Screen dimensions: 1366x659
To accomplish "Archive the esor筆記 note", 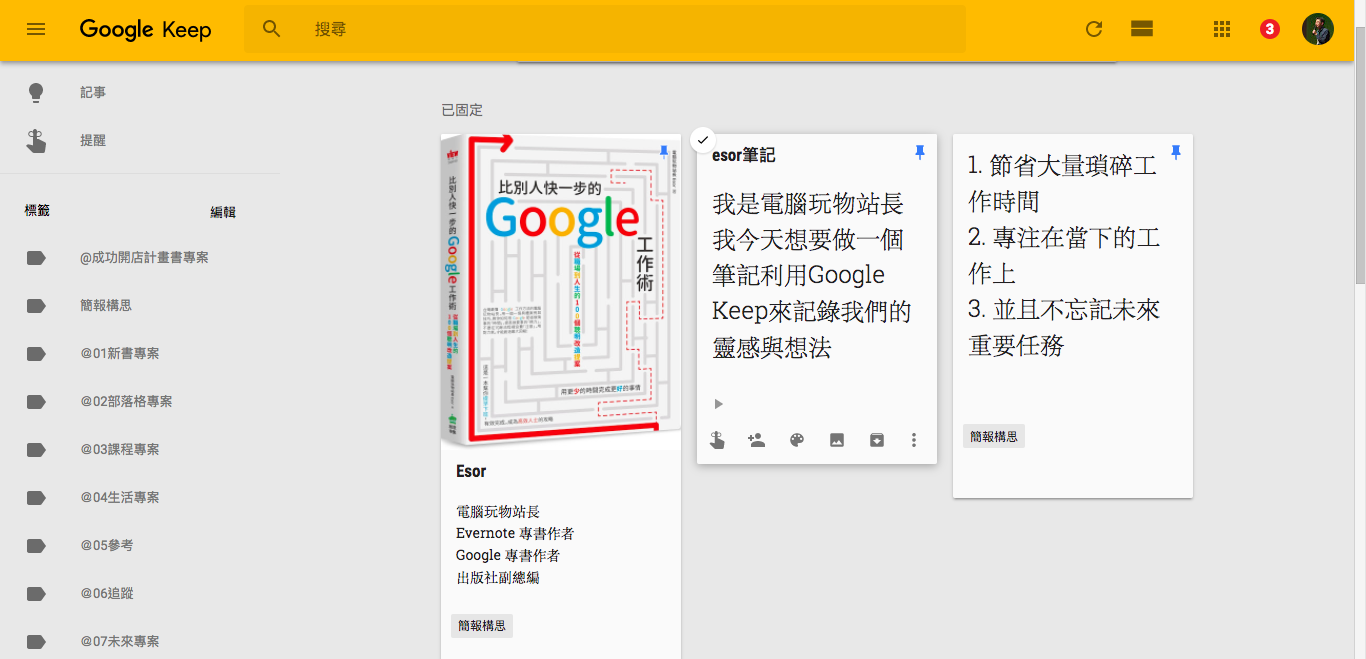I will click(x=877, y=440).
